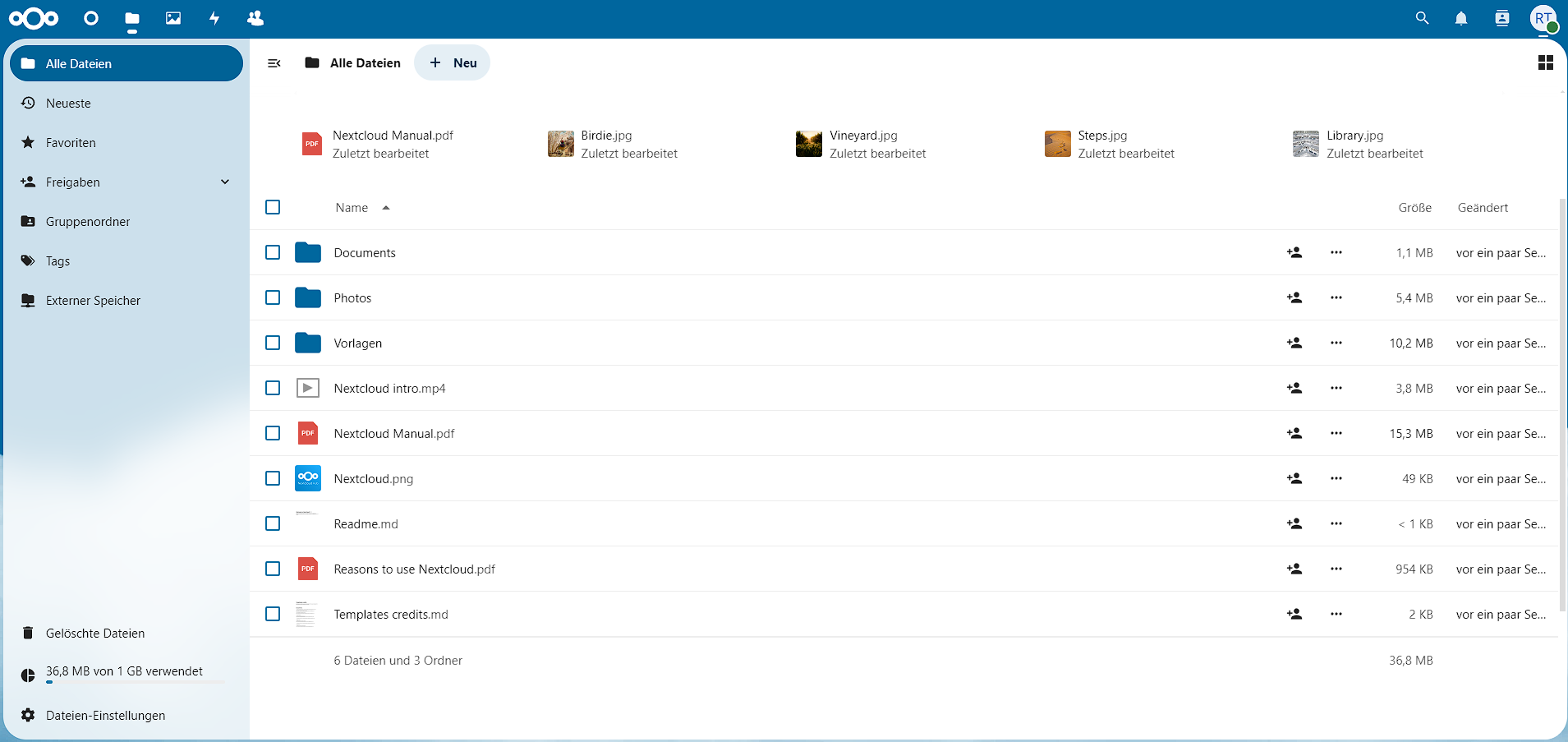Tick the select-all files checkbox
Image resolution: width=1568 pixels, height=742 pixels.
tap(273, 208)
